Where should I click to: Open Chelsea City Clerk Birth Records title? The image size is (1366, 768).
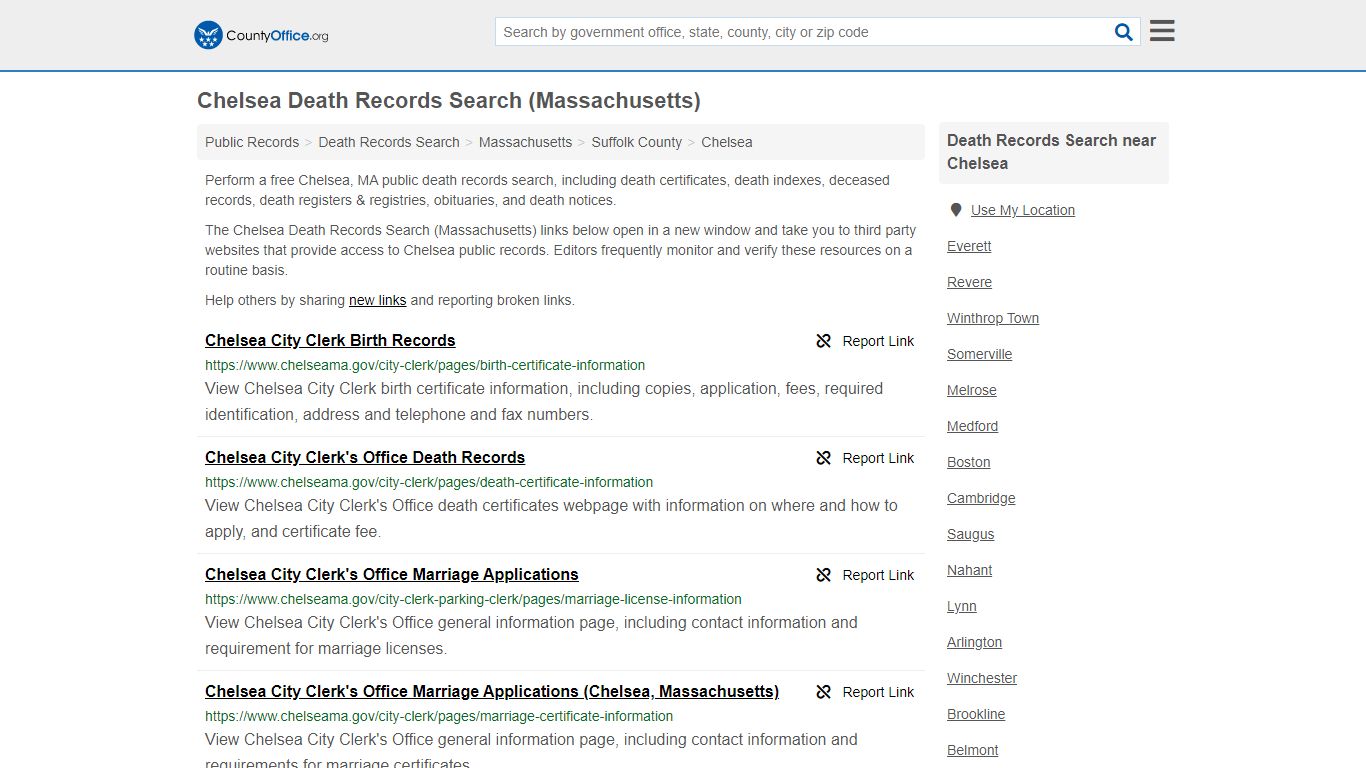330,340
